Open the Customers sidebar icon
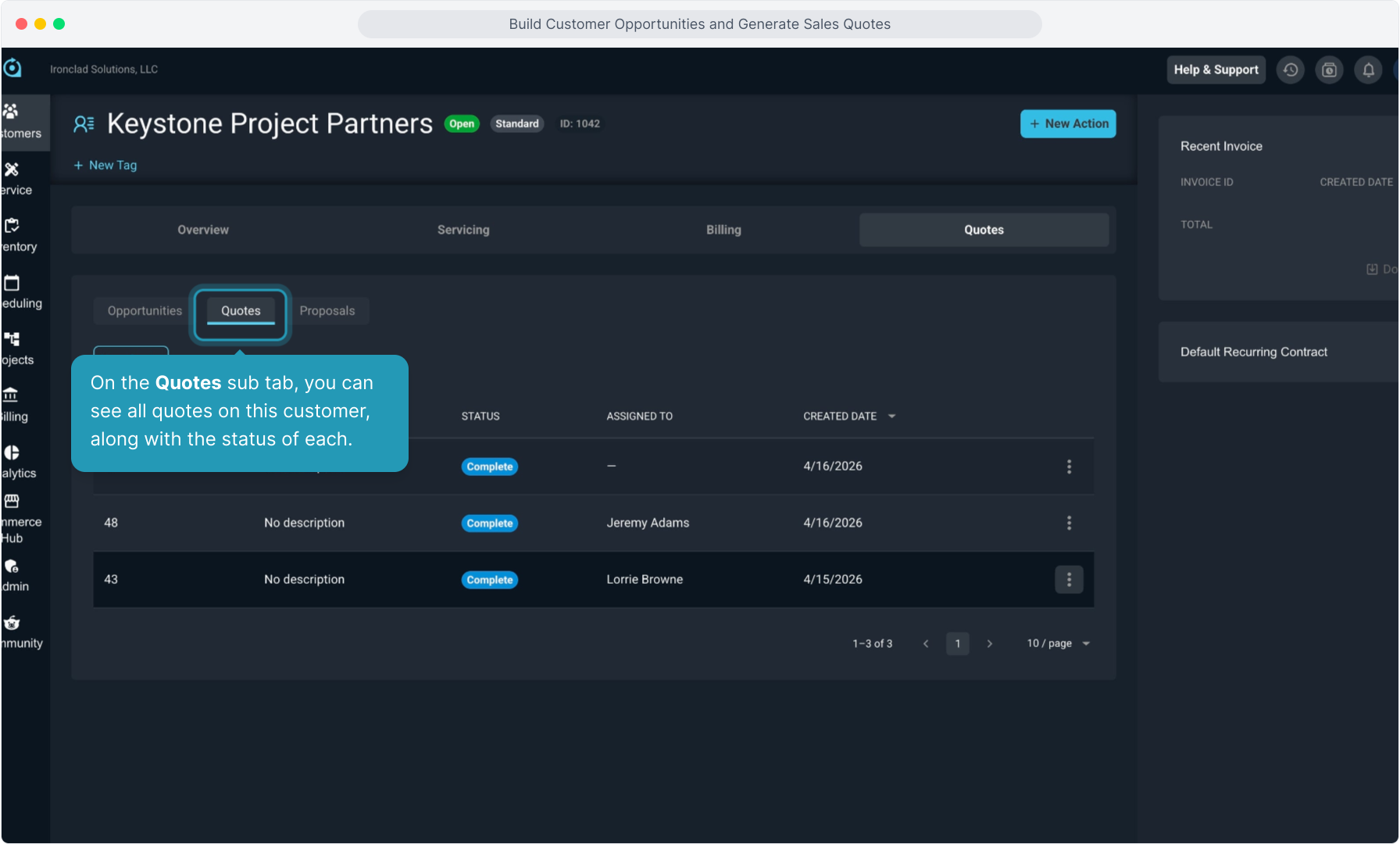 pyautogui.click(x=12, y=113)
